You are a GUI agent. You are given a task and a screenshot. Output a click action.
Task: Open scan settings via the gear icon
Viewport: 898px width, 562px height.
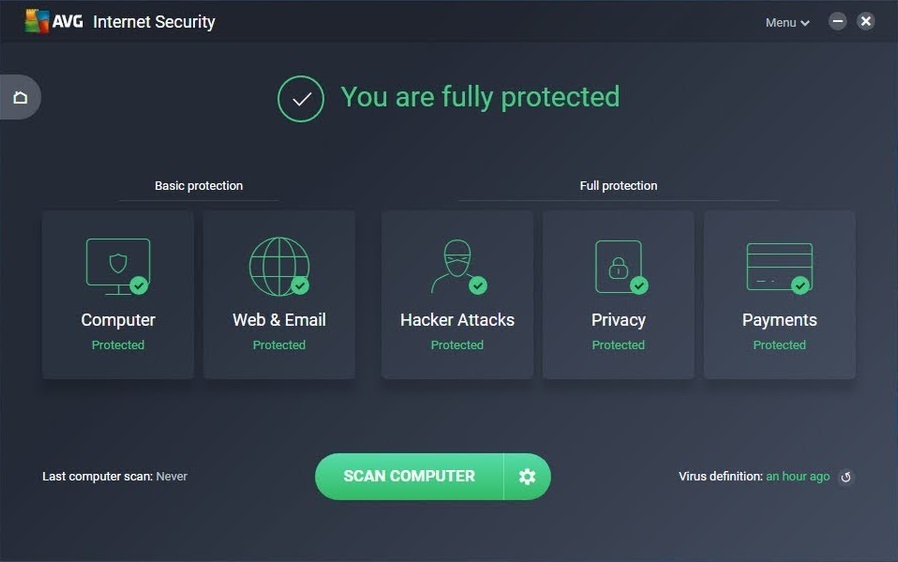click(x=527, y=477)
